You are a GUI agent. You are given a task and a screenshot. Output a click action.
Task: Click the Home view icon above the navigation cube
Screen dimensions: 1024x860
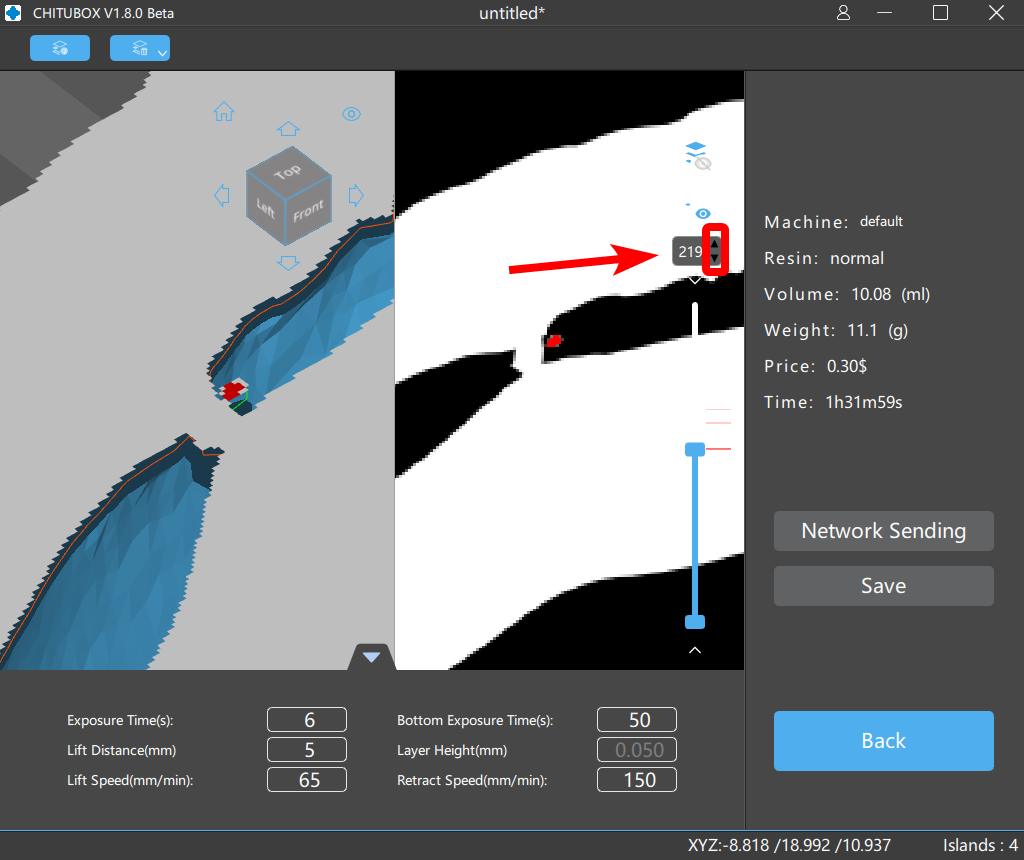pyautogui.click(x=224, y=113)
